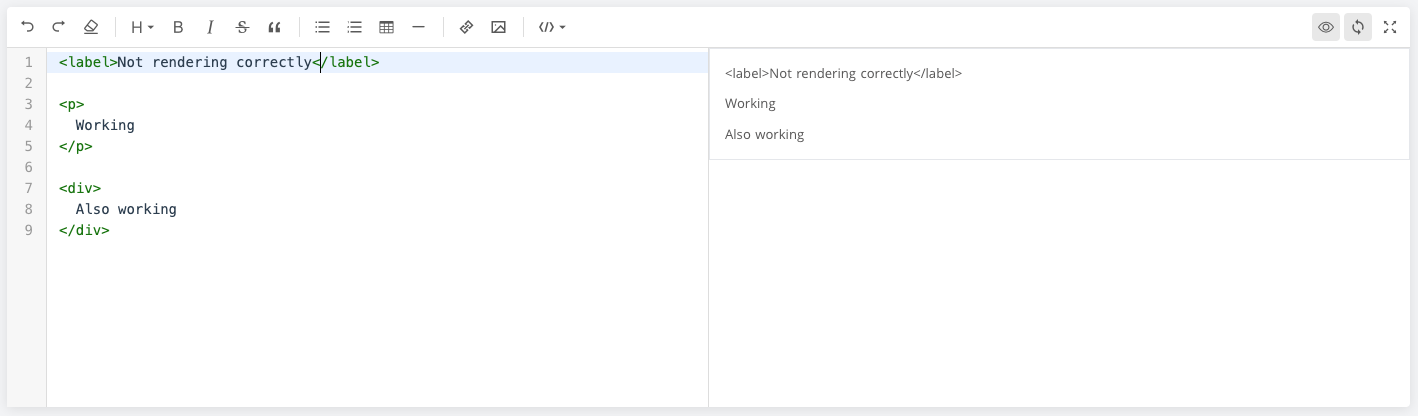The image size is (1418, 416).
Task: Place cursor in line 1 label code
Action: pos(219,62)
